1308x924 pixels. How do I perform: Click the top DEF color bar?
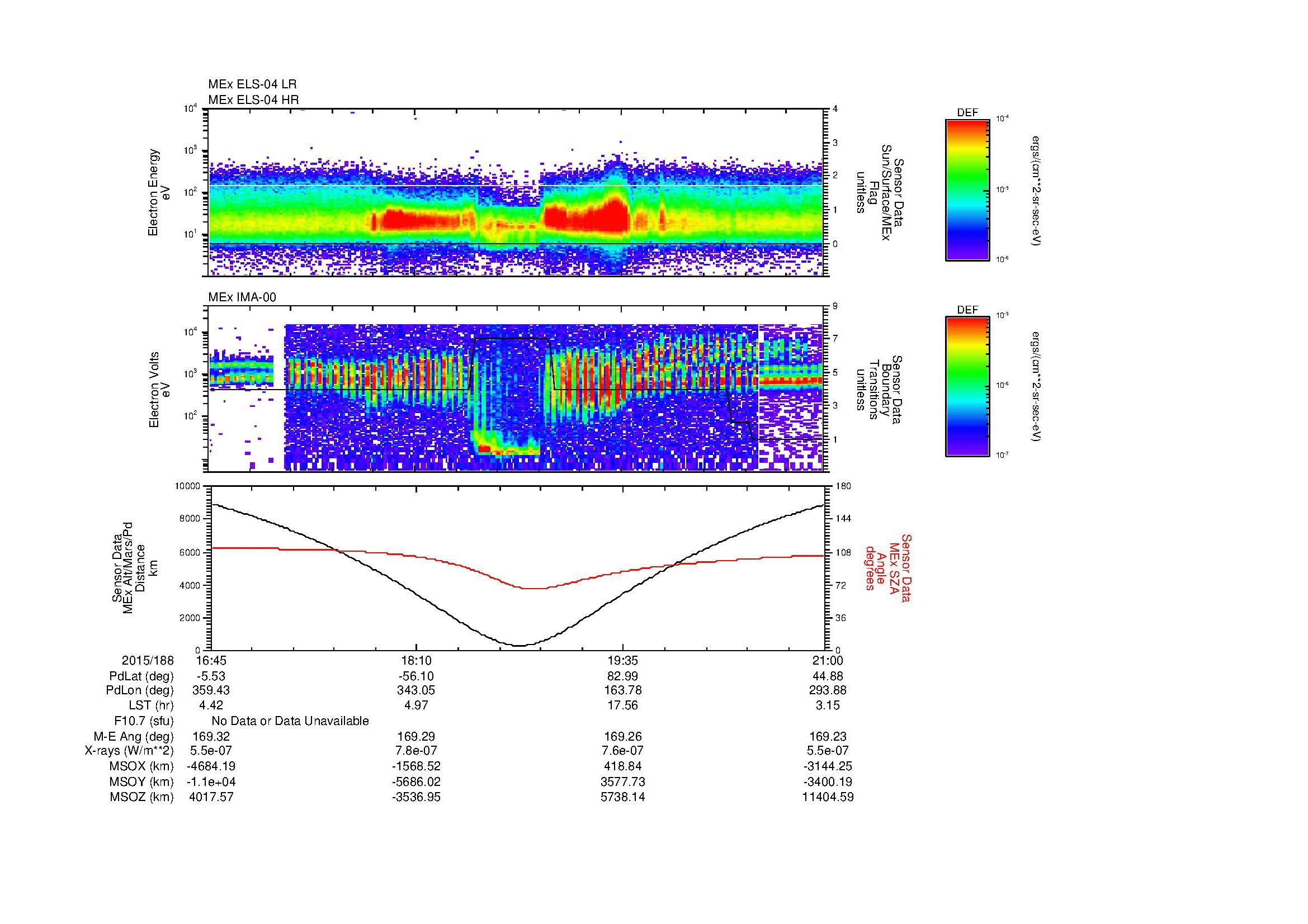click(967, 190)
